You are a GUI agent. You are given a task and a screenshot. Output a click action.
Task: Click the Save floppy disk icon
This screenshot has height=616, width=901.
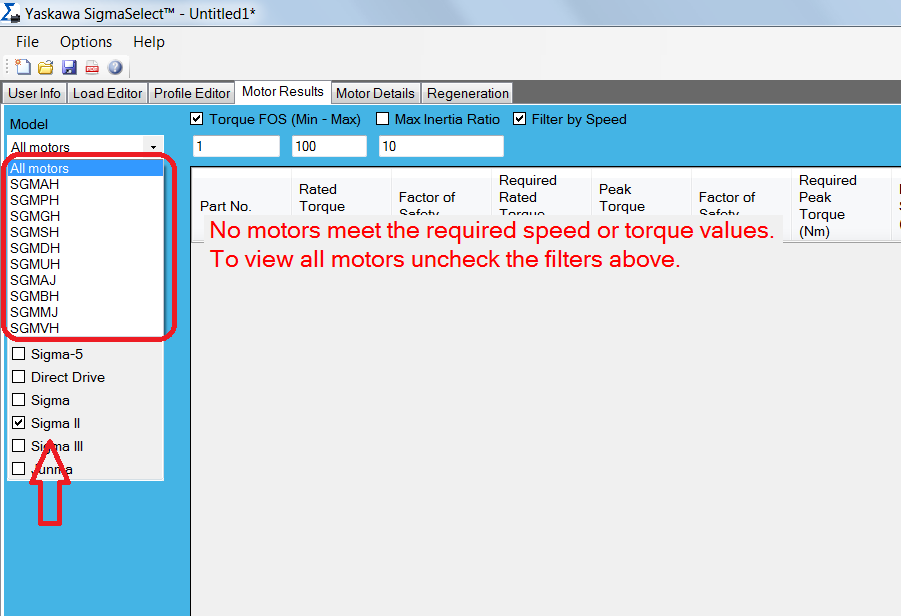pos(70,67)
